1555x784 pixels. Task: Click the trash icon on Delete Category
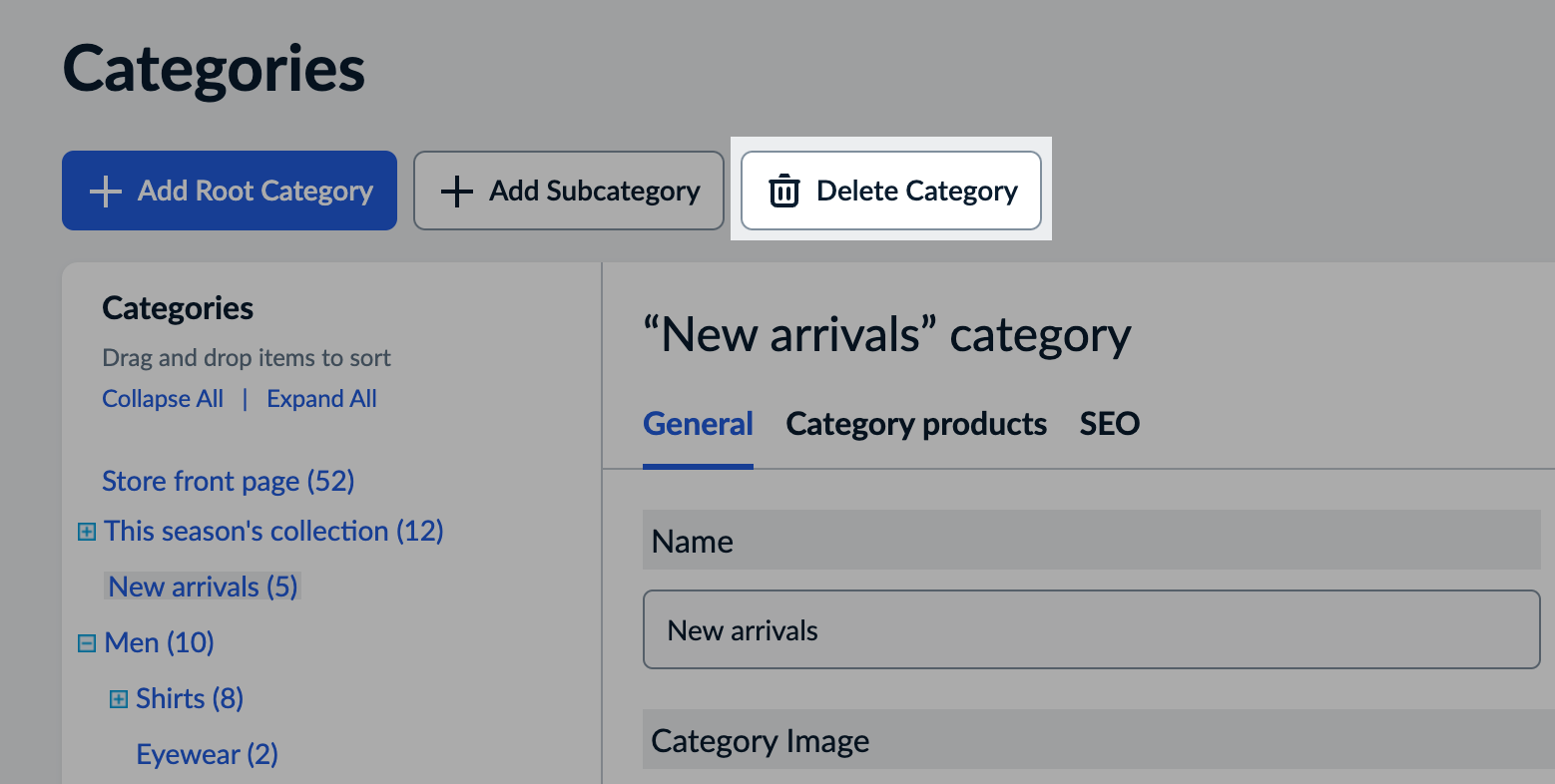(x=784, y=190)
